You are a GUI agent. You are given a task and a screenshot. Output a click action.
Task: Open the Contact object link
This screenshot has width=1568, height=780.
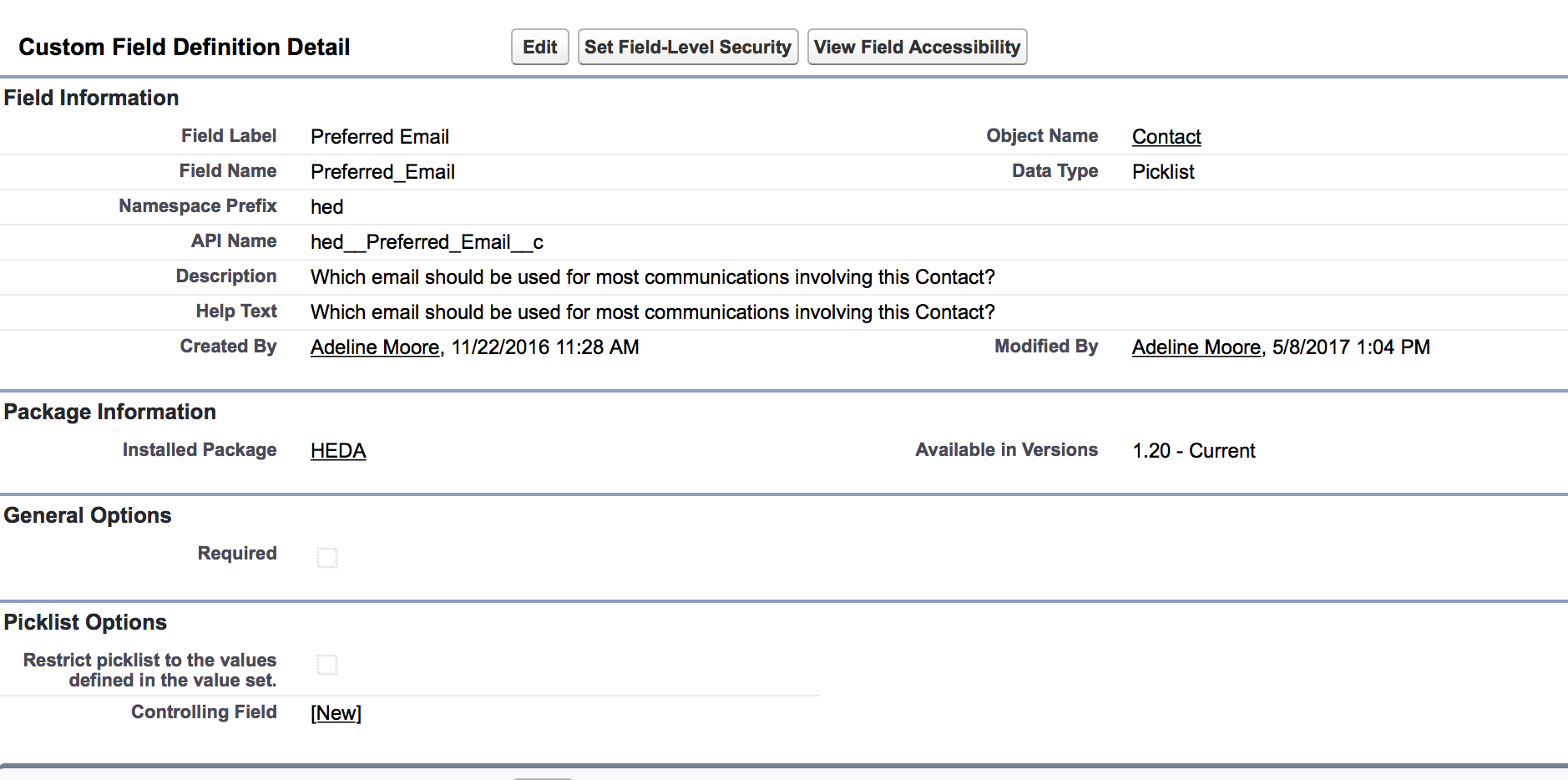[1166, 137]
